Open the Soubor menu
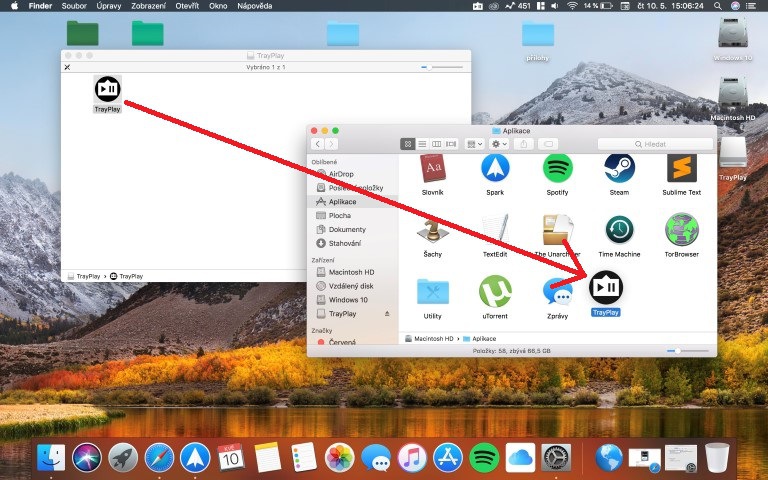Image resolution: width=768 pixels, height=480 pixels. pyautogui.click(x=74, y=6)
